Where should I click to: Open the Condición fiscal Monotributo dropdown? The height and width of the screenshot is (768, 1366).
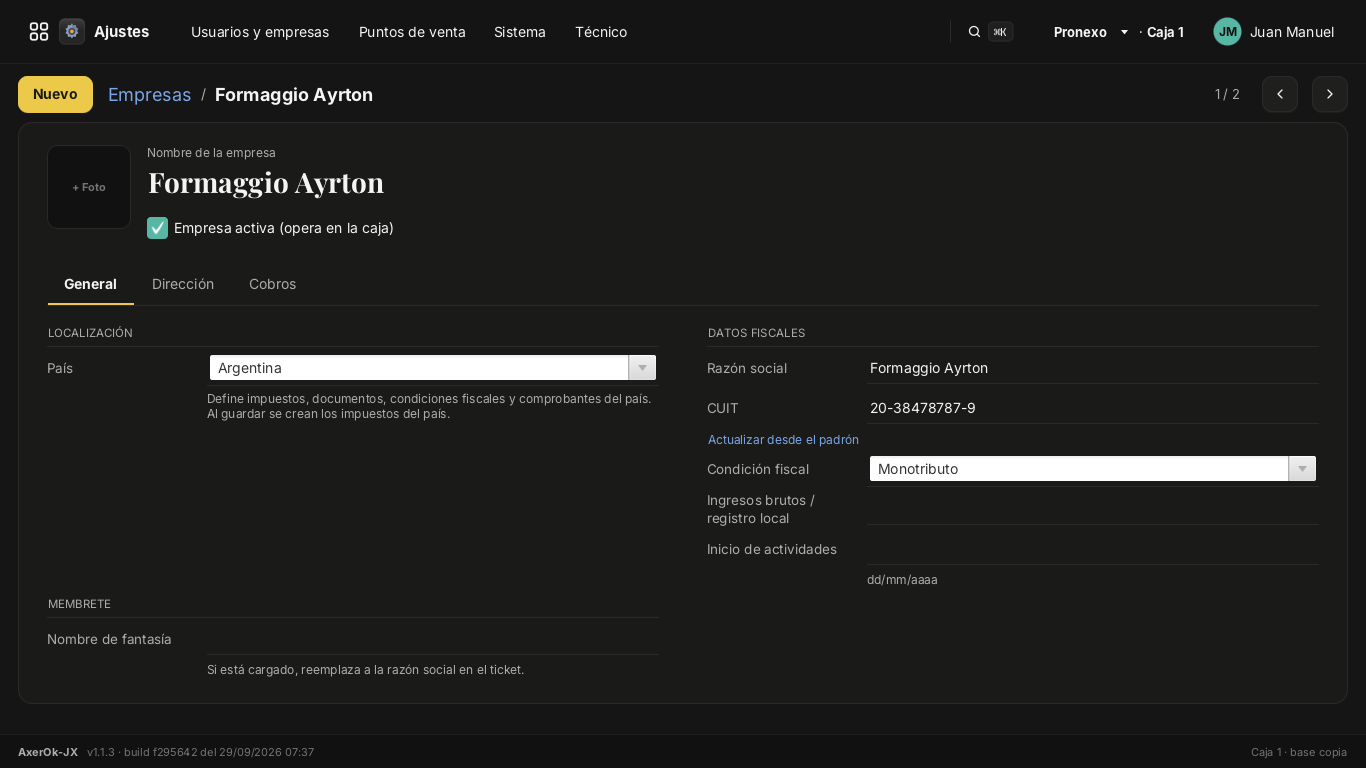tap(1092, 469)
